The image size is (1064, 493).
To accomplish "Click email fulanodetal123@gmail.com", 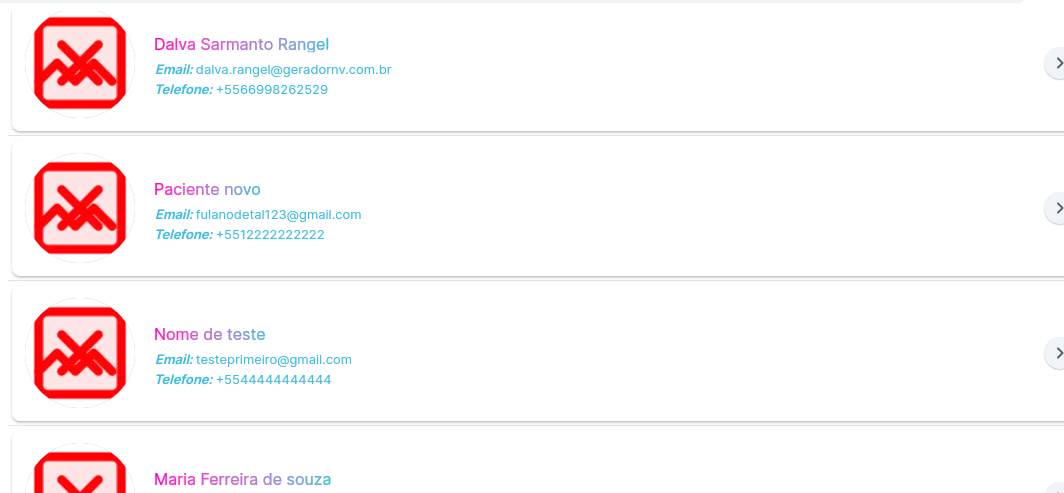I will (x=279, y=215).
